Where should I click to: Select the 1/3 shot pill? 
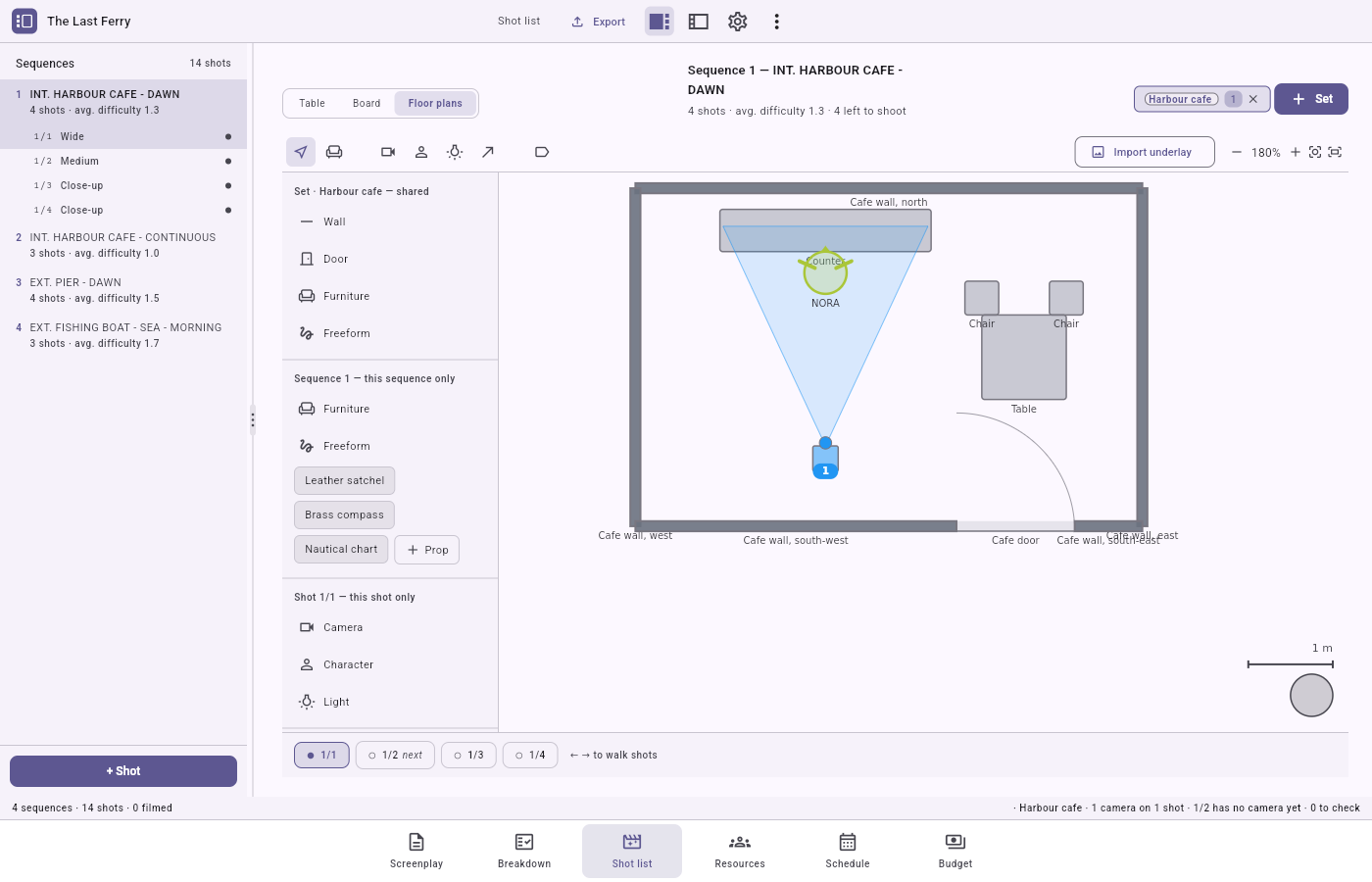tap(468, 756)
